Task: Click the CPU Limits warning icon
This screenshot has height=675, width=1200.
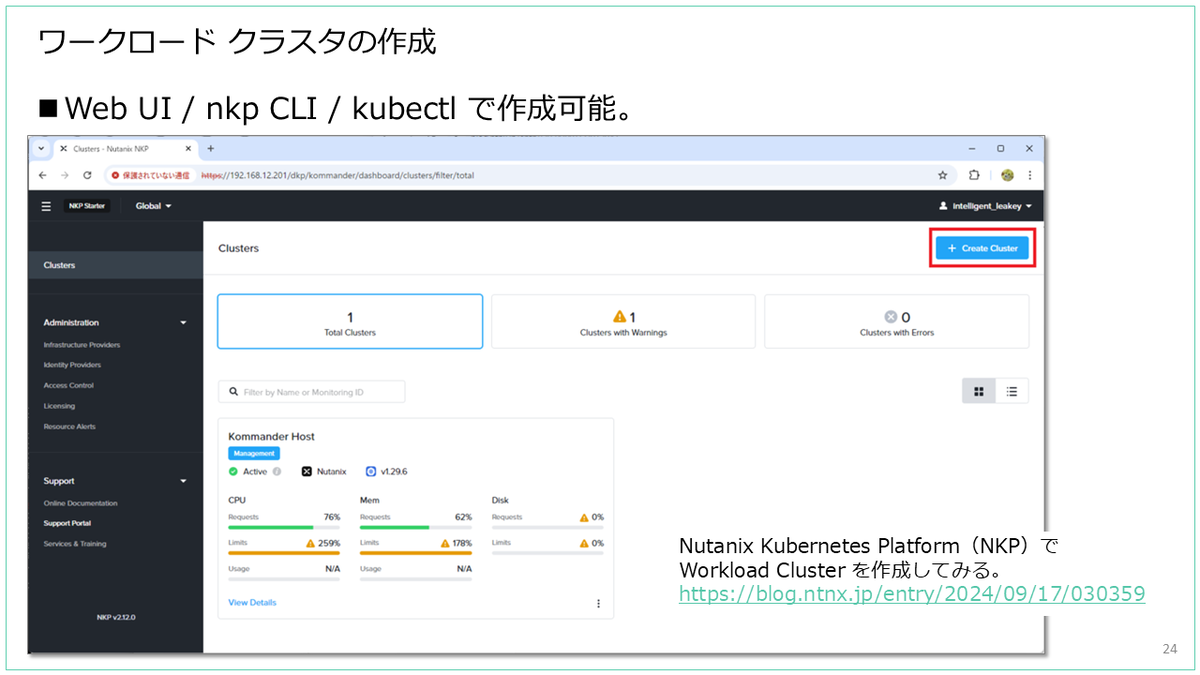Action: [x=311, y=543]
